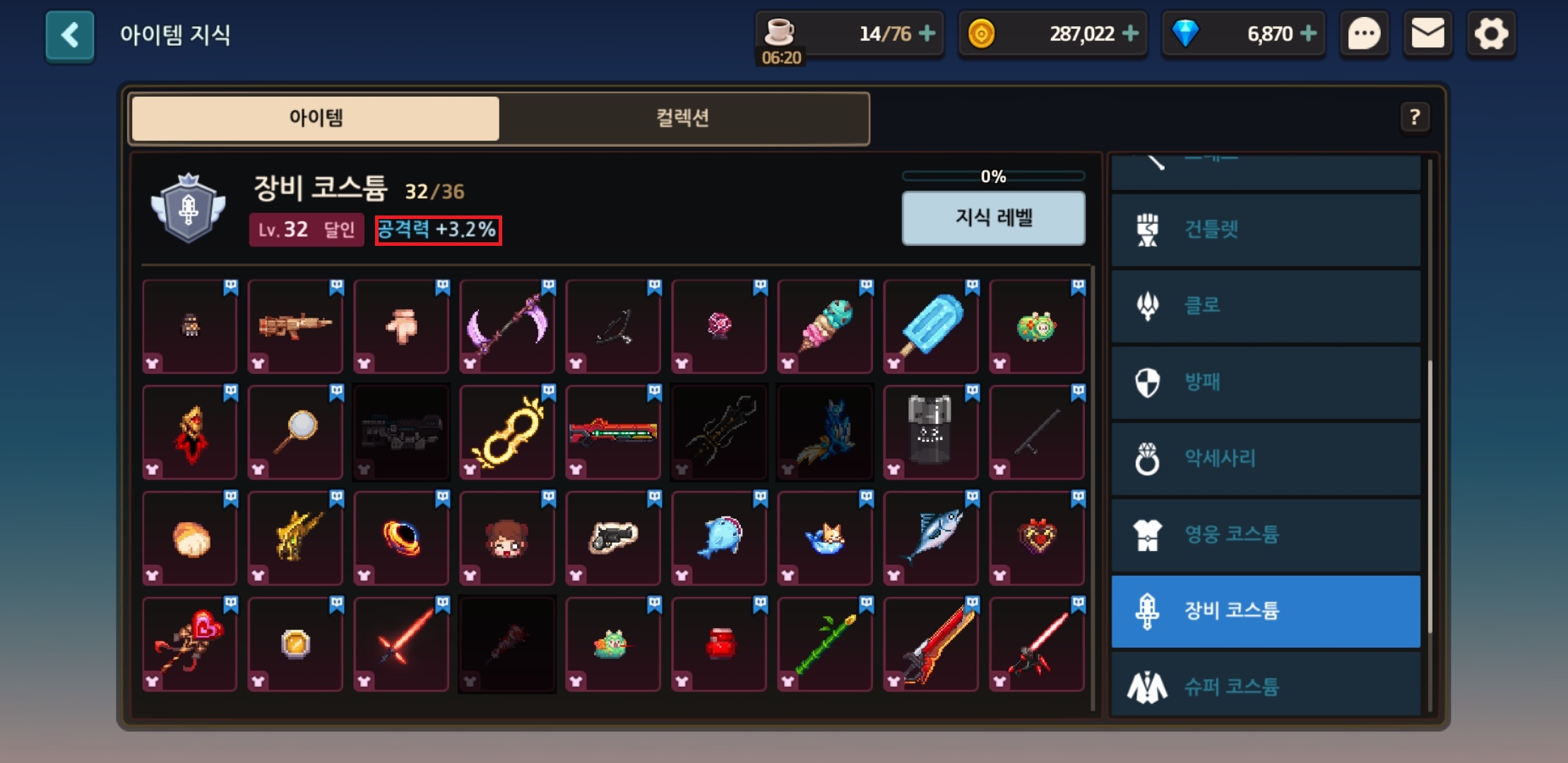Select the blue popsicle costume item

(x=931, y=326)
